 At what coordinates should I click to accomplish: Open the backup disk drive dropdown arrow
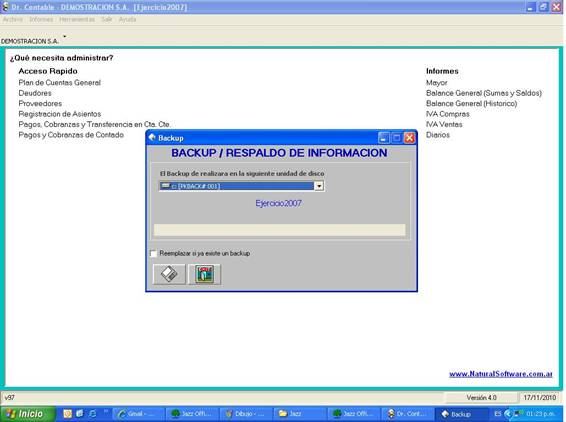coord(319,186)
